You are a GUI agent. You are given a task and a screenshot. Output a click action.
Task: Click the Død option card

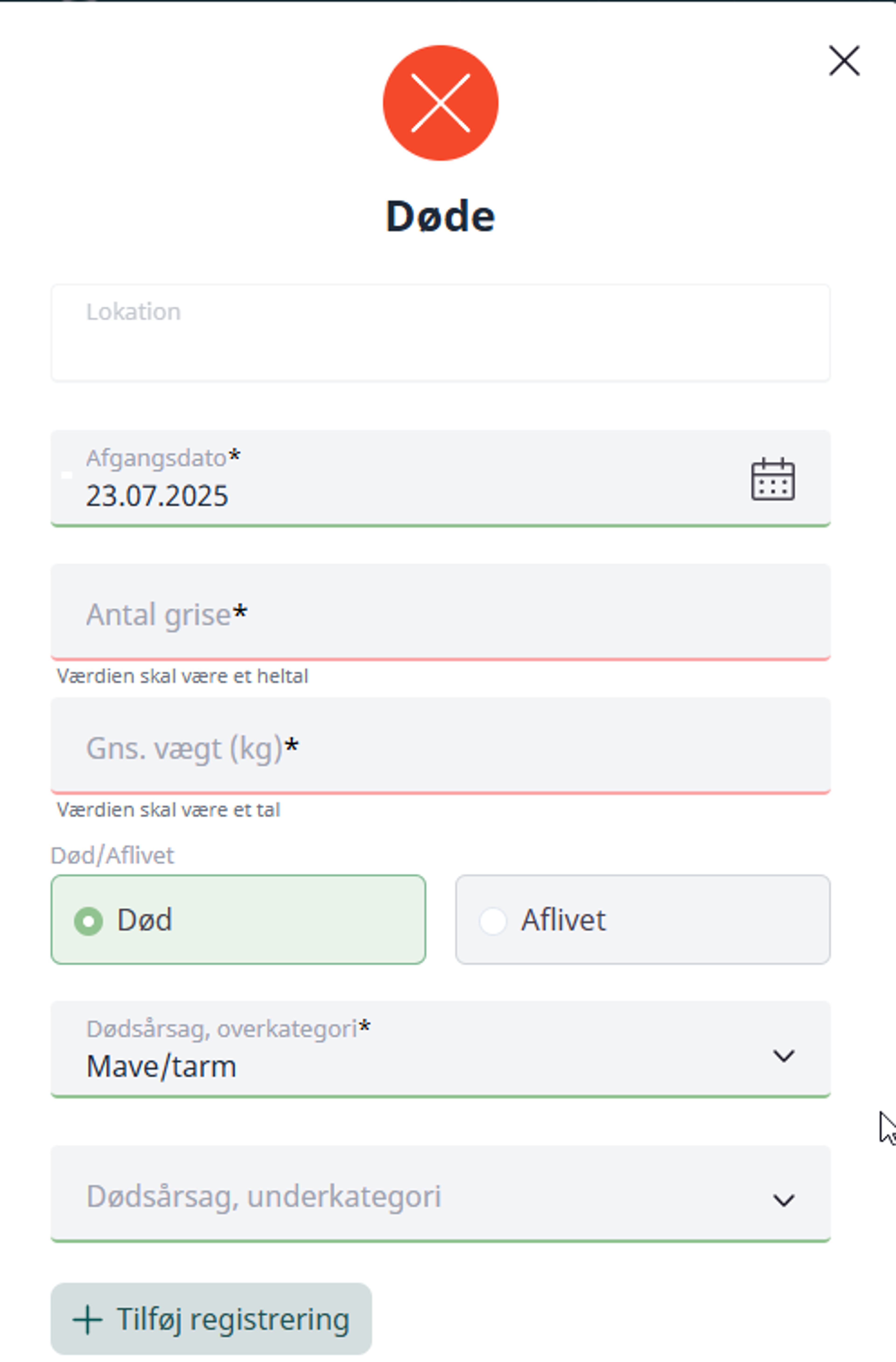click(238, 919)
